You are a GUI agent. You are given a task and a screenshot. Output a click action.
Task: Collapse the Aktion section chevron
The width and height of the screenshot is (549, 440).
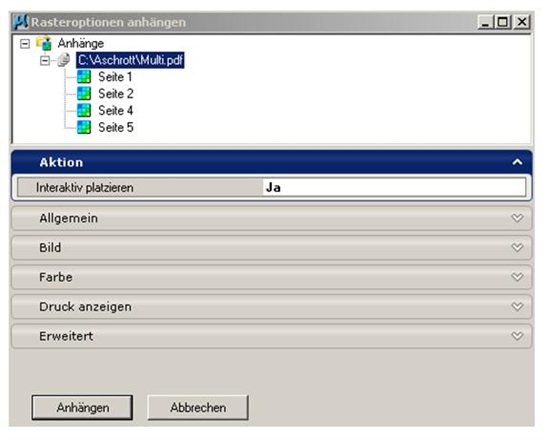click(517, 162)
